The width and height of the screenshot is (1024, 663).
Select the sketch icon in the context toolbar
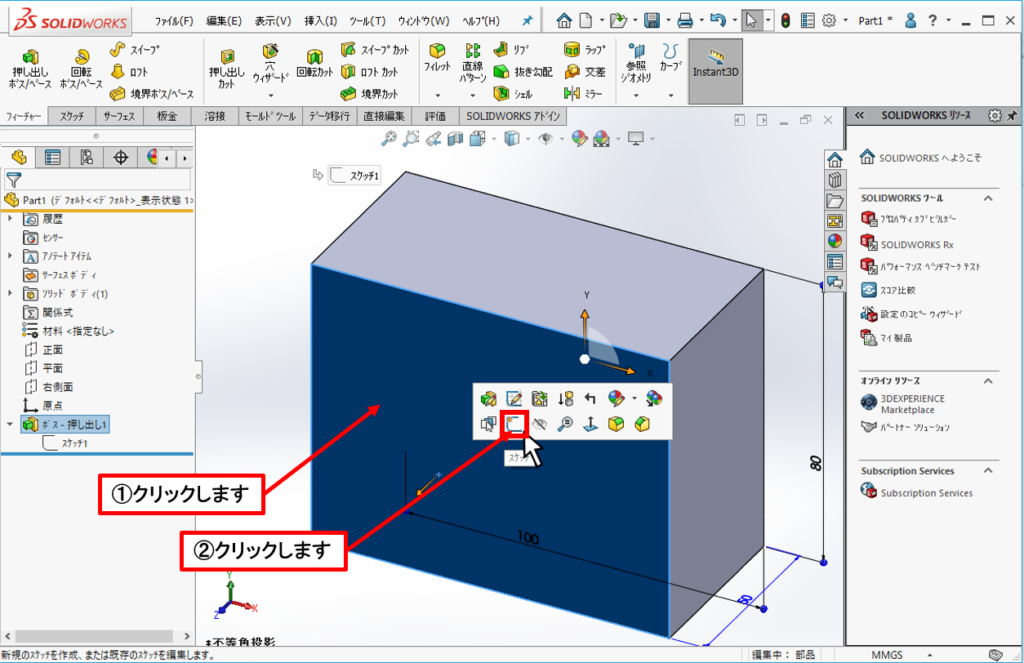click(513, 423)
